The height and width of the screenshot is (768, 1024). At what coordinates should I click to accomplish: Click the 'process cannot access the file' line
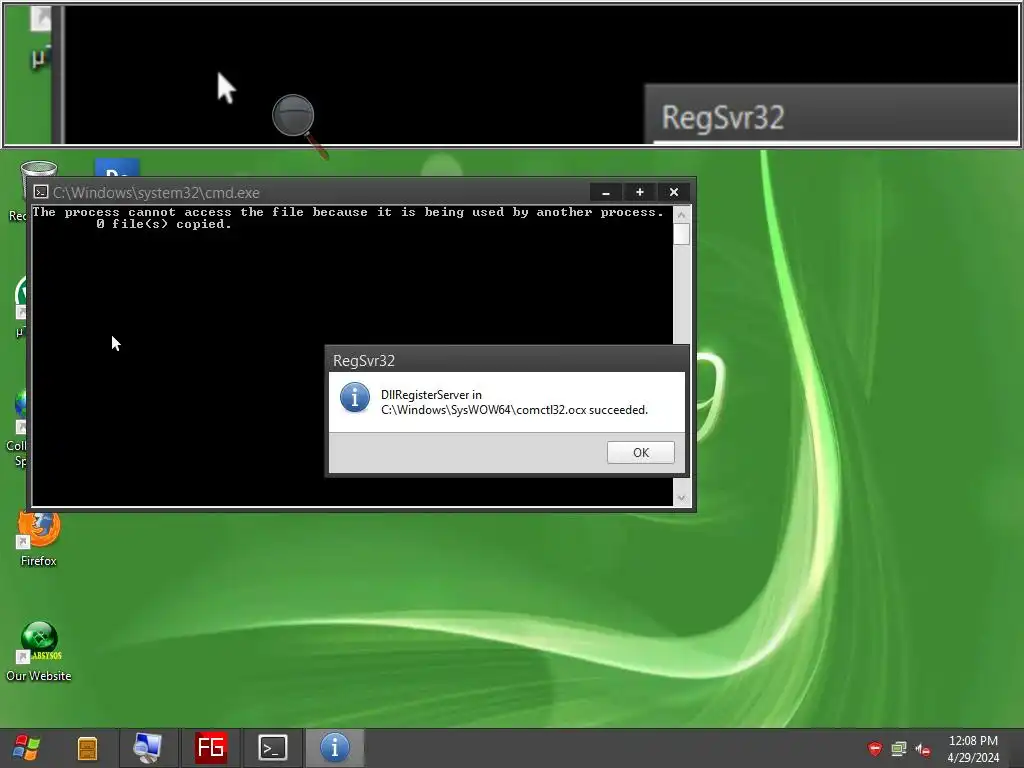(347, 212)
